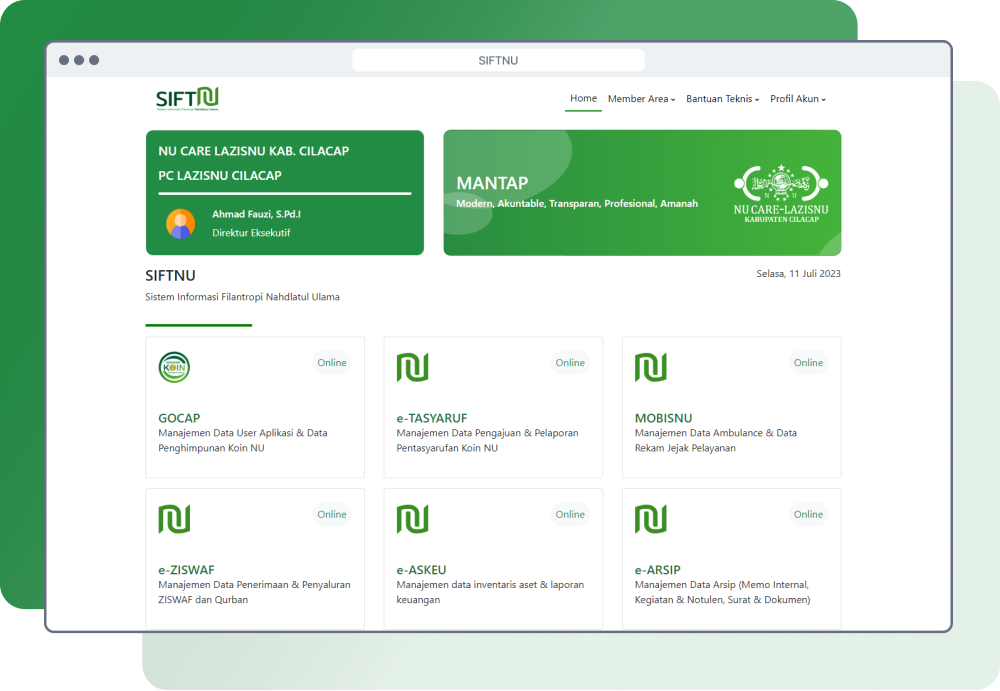
Task: Click the NU icon on the e-ARSIP card
Action: click(651, 518)
